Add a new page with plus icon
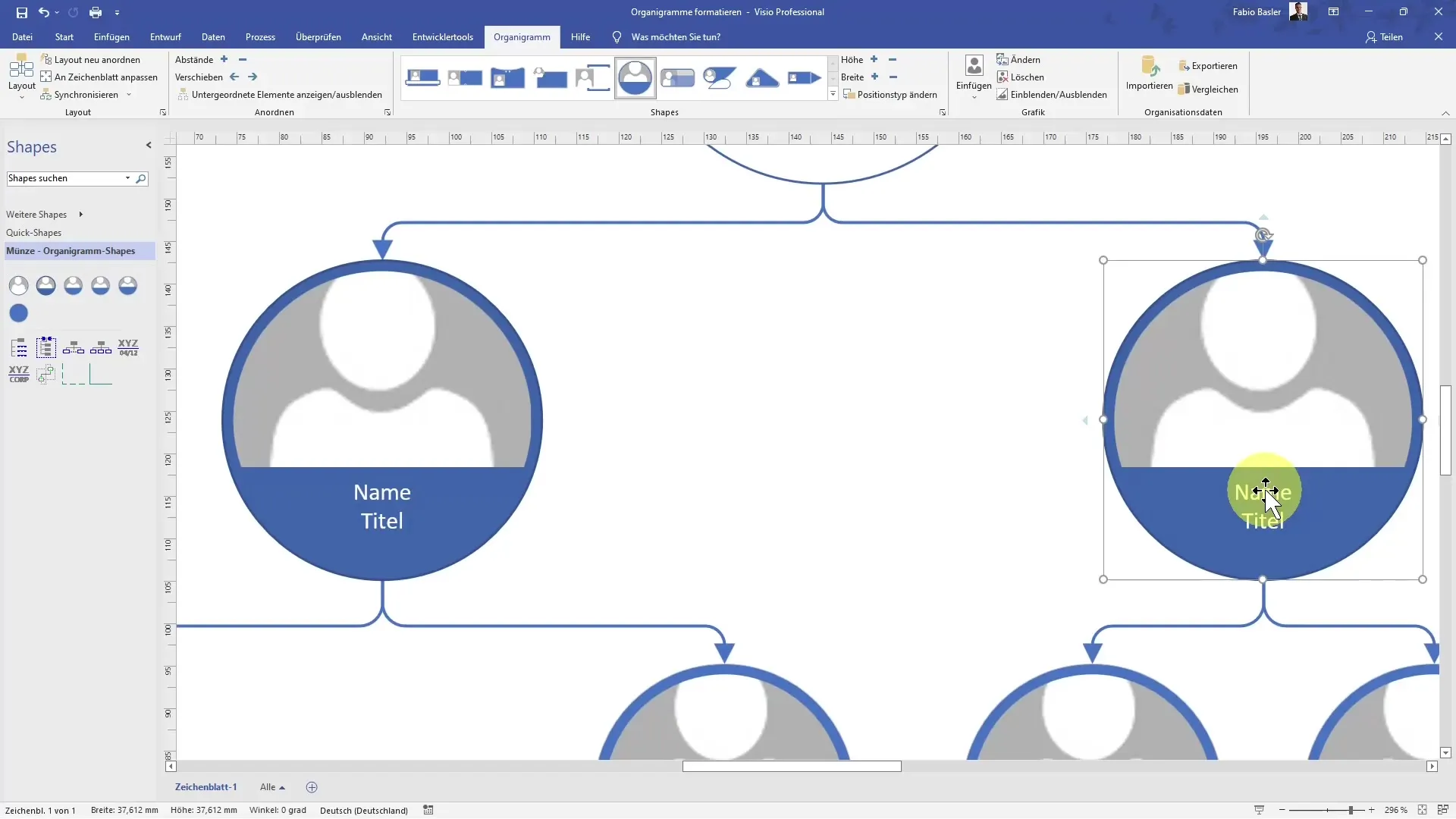Viewport: 1456px width, 819px height. 312,787
